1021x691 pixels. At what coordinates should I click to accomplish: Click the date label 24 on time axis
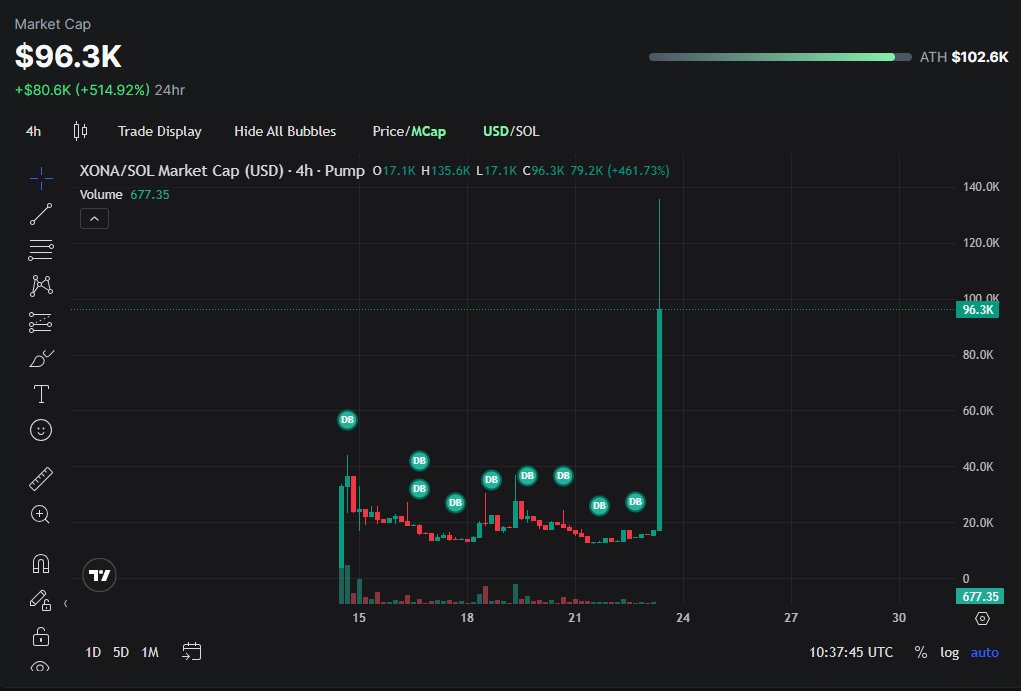682,617
